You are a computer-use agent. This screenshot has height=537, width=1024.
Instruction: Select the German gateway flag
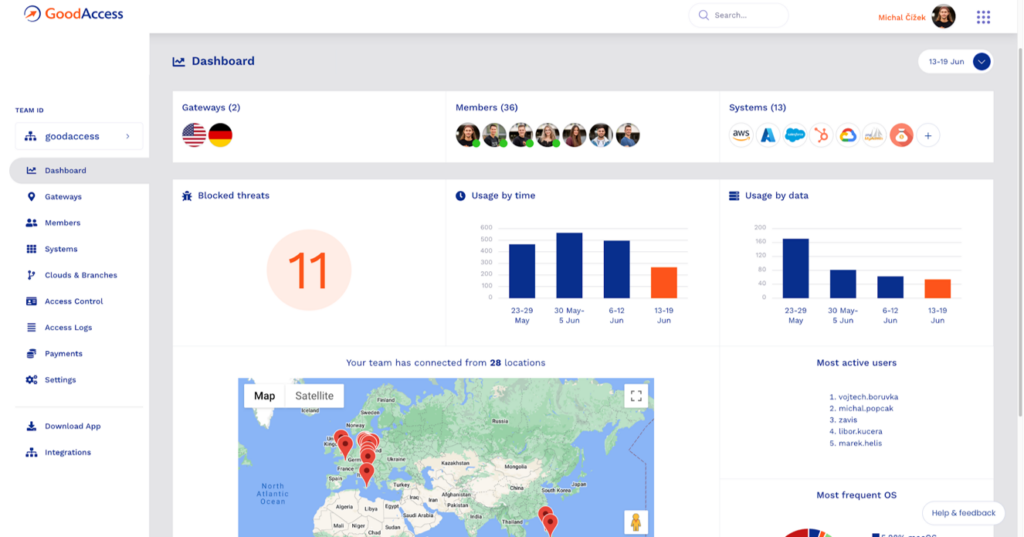(x=220, y=135)
